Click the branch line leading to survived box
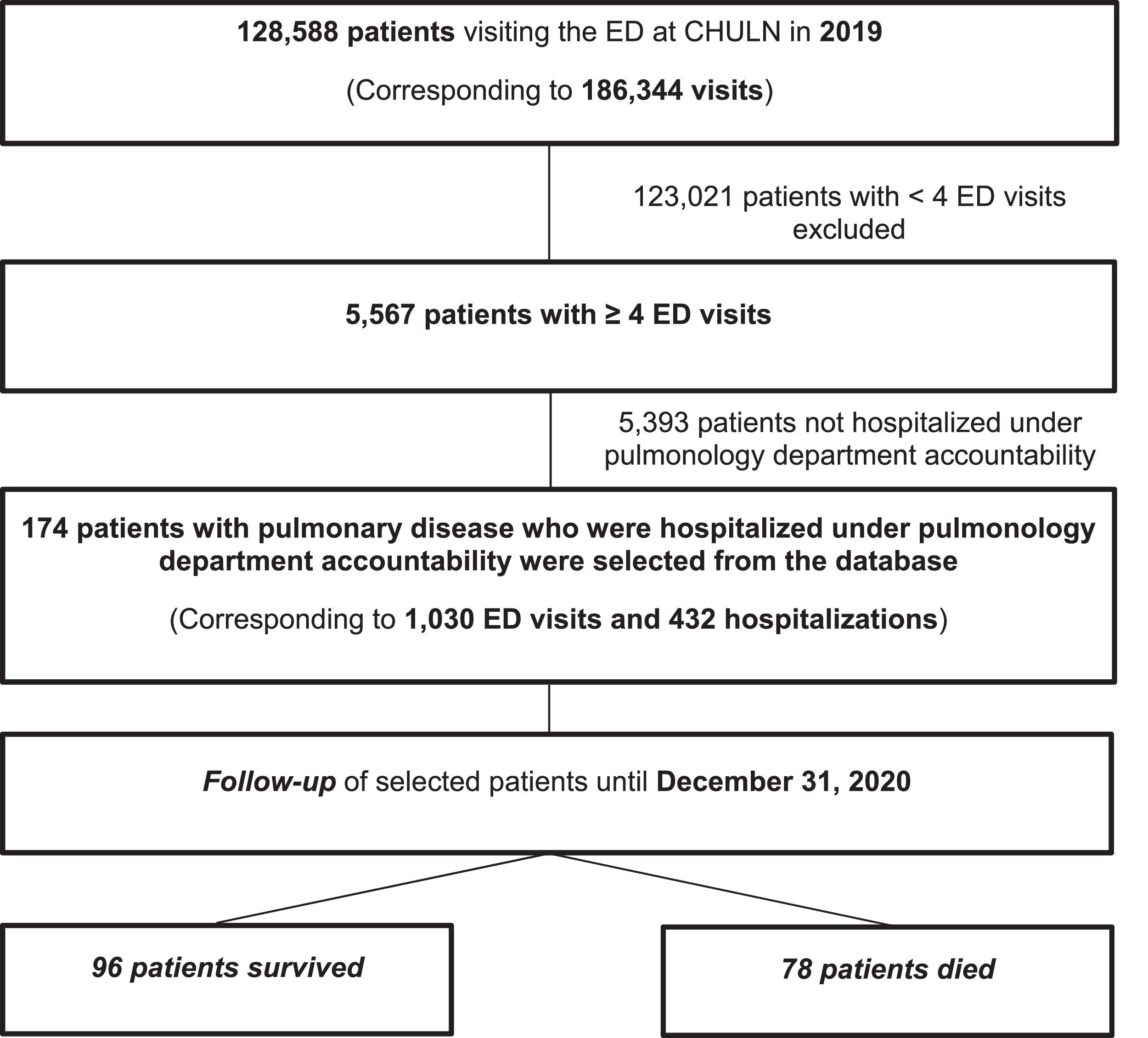 tap(382, 888)
